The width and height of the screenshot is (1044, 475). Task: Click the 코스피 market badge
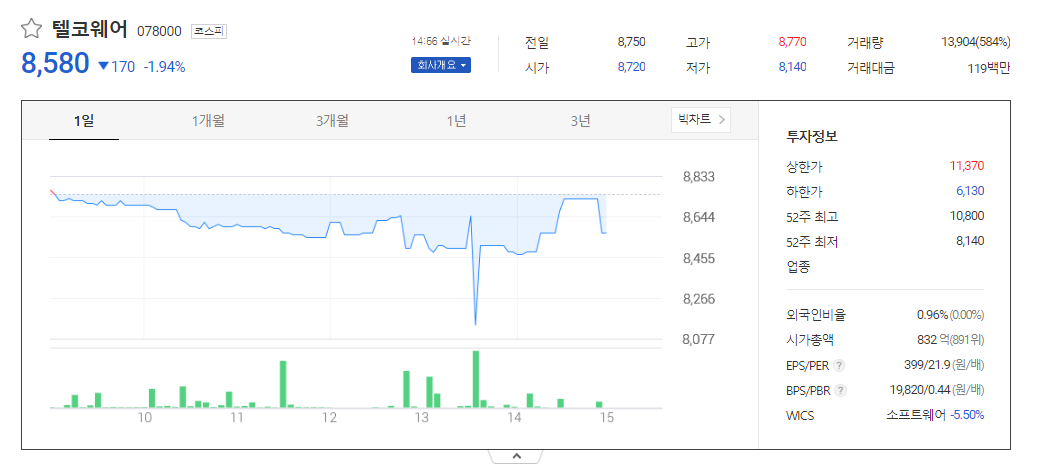(x=209, y=31)
